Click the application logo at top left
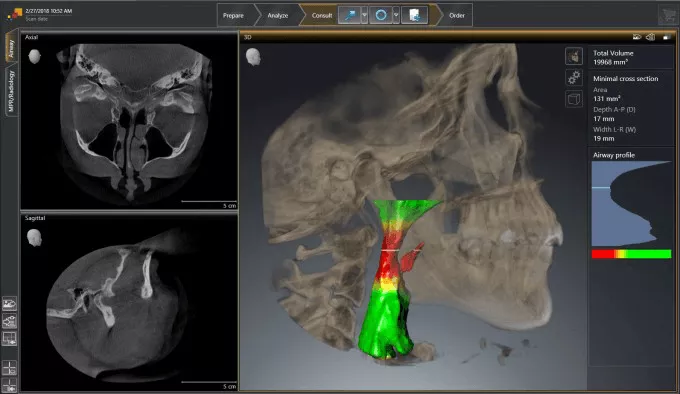The width and height of the screenshot is (680, 394). tap(14, 14)
